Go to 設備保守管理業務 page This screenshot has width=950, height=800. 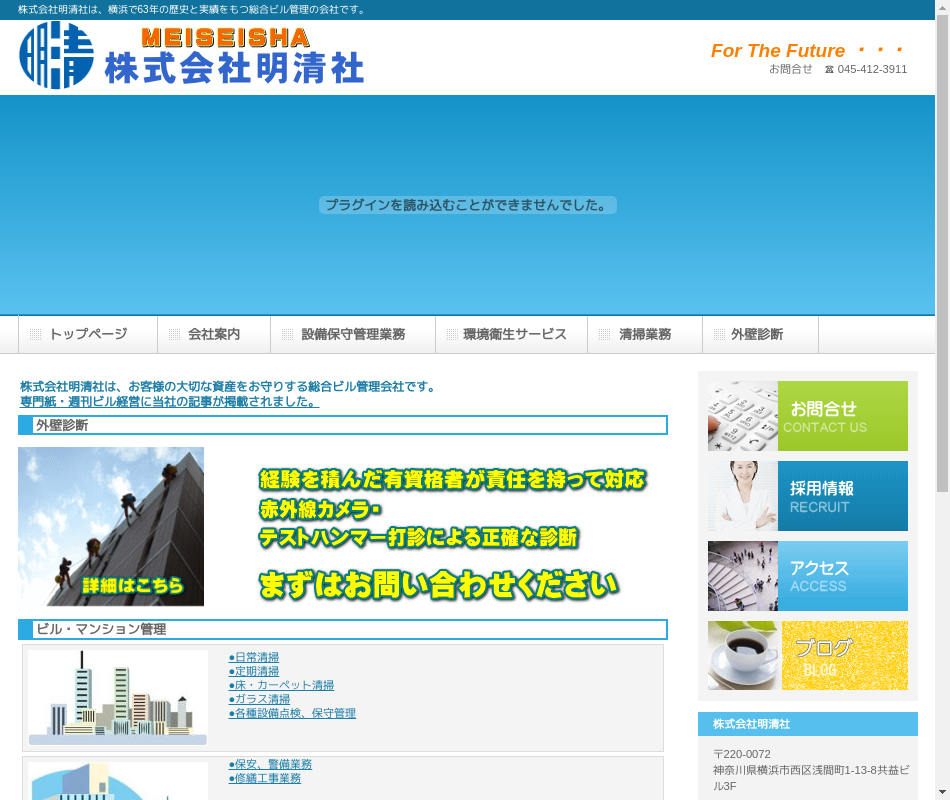tap(353, 334)
